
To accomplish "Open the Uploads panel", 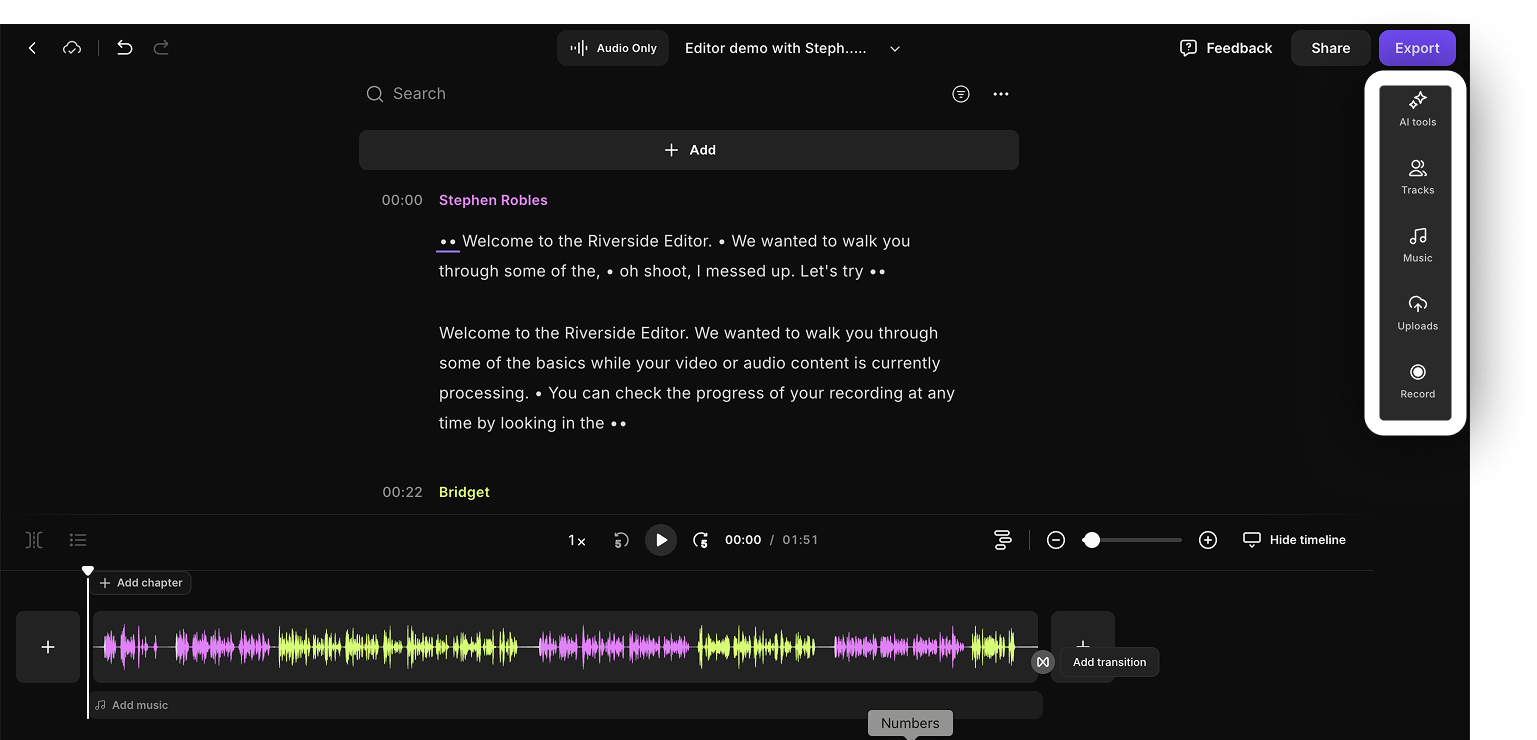I will tap(1417, 312).
